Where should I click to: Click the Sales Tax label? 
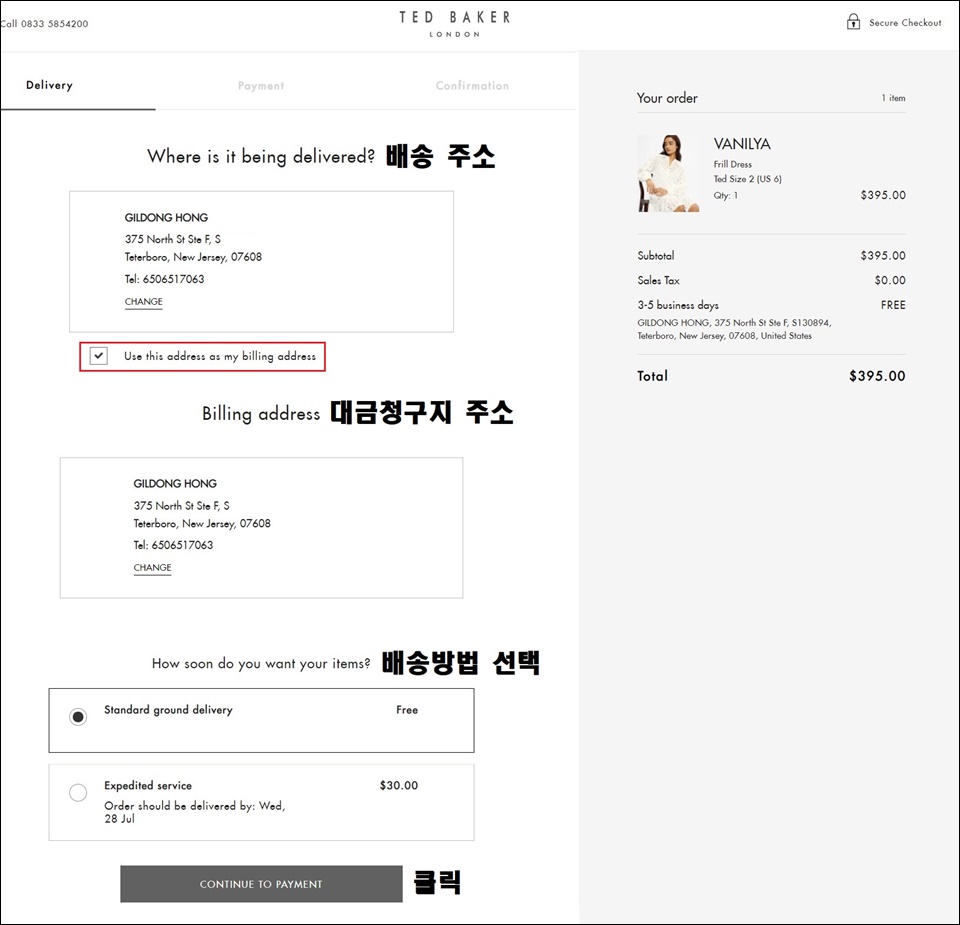(658, 280)
